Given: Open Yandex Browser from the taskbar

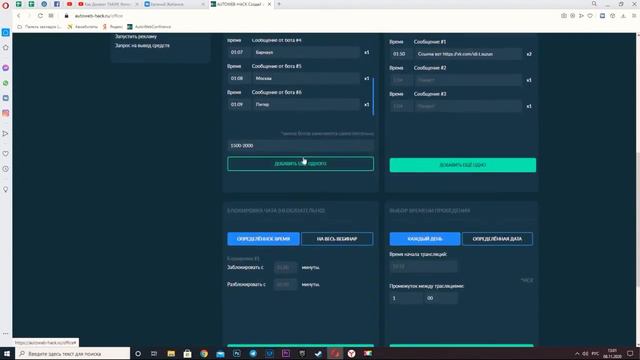Looking at the screenshot, I should [351, 353].
